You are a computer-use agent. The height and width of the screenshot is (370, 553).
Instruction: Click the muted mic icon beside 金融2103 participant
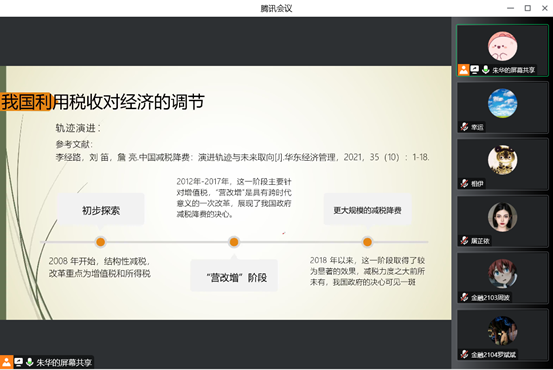click(x=464, y=297)
